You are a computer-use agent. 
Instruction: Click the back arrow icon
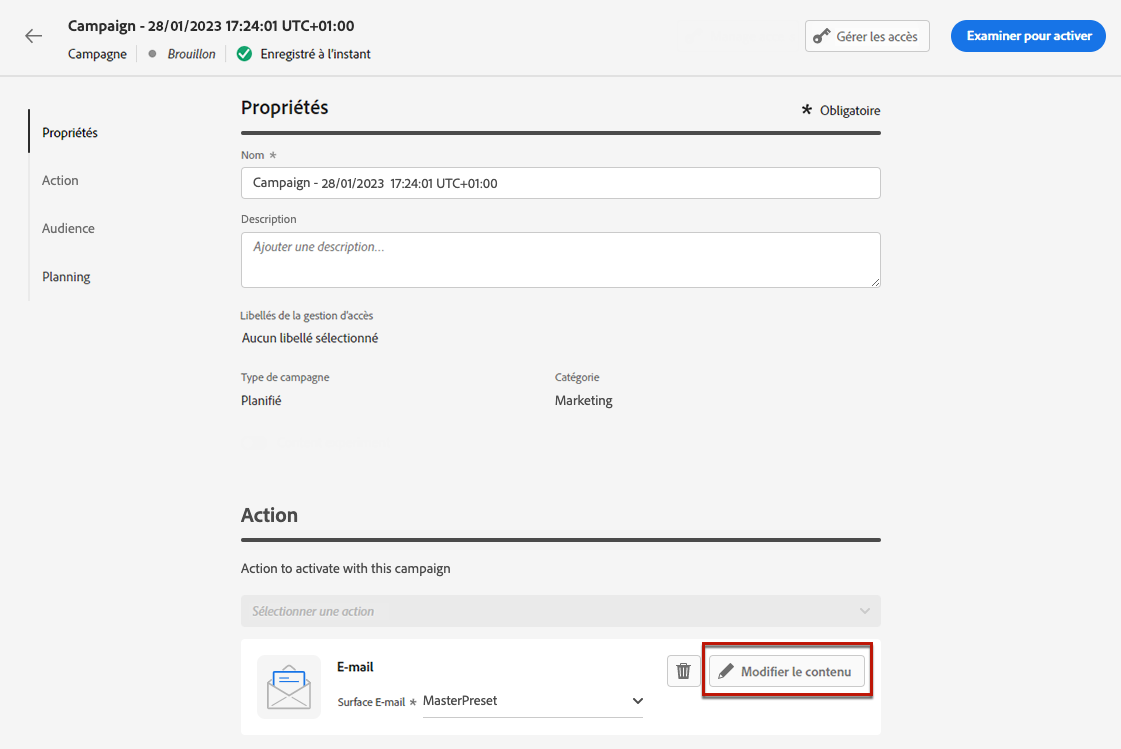pos(34,36)
